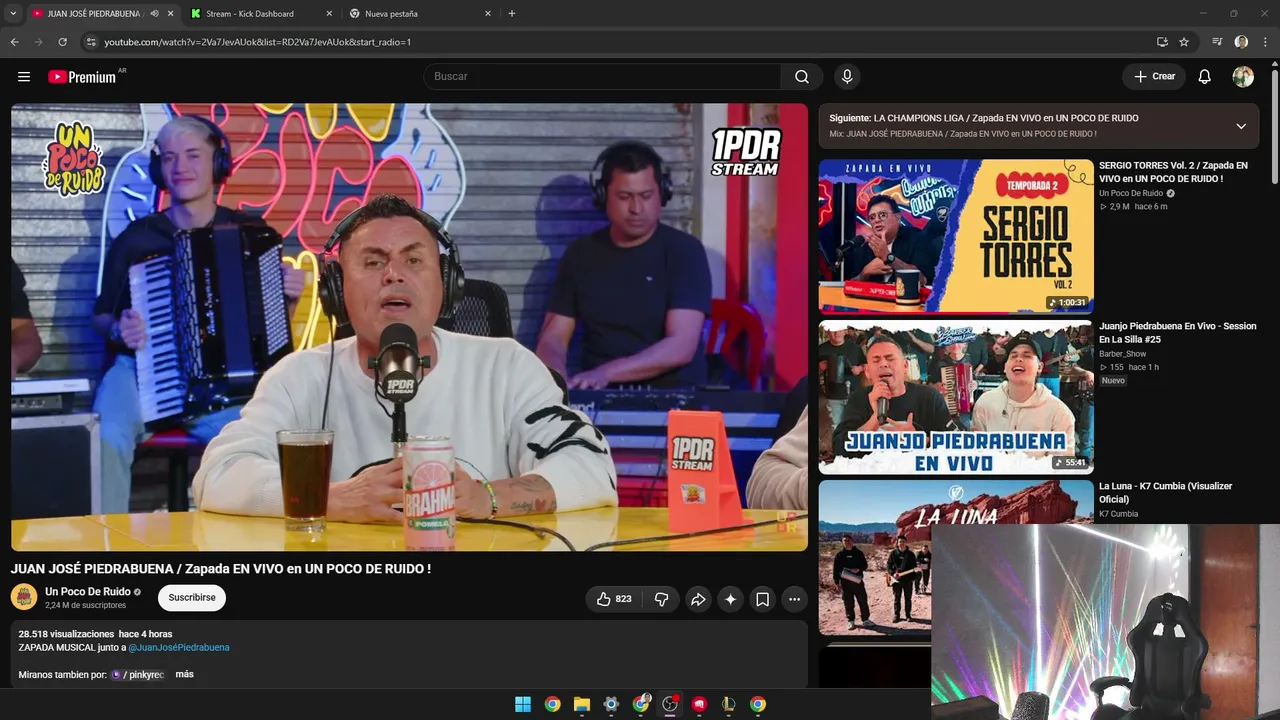
Task: Expand the Siguiente mix playlist panel
Action: coord(1241,126)
